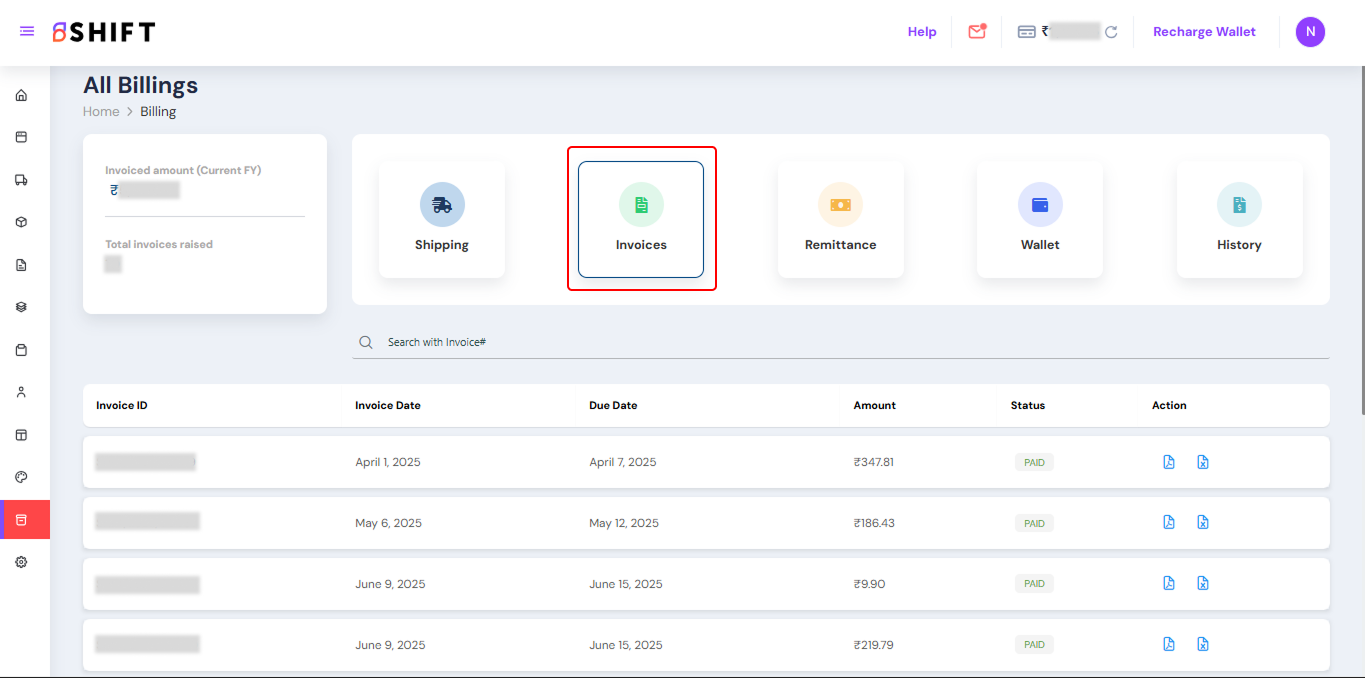The image size is (1365, 678).
Task: Click the Recharge Wallet button
Action: tap(1204, 32)
